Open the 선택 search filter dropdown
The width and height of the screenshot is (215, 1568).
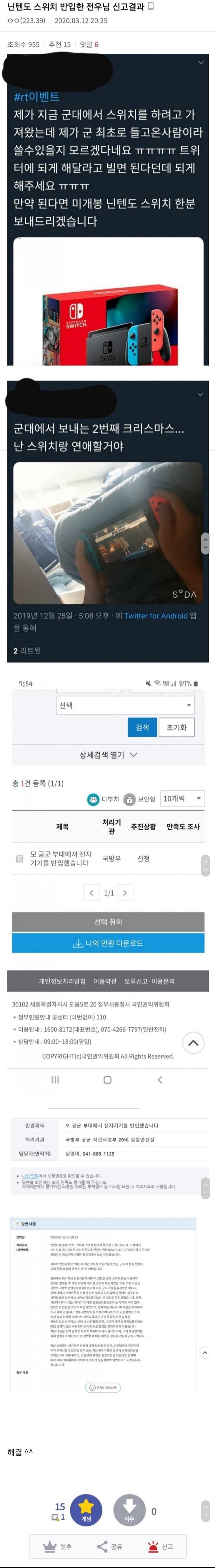click(x=125, y=705)
